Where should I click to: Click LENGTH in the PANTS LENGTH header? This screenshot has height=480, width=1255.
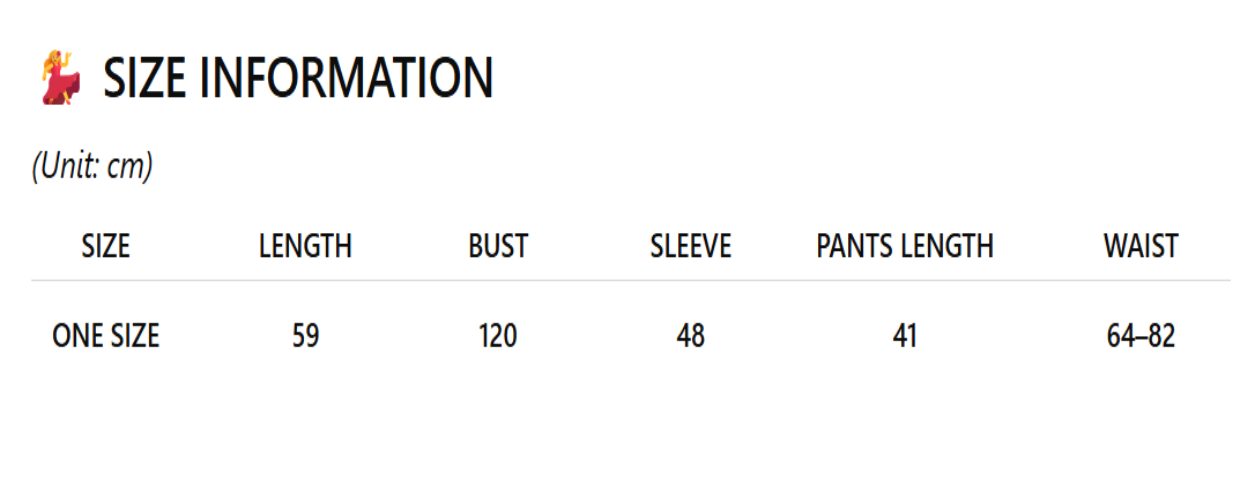tap(948, 246)
